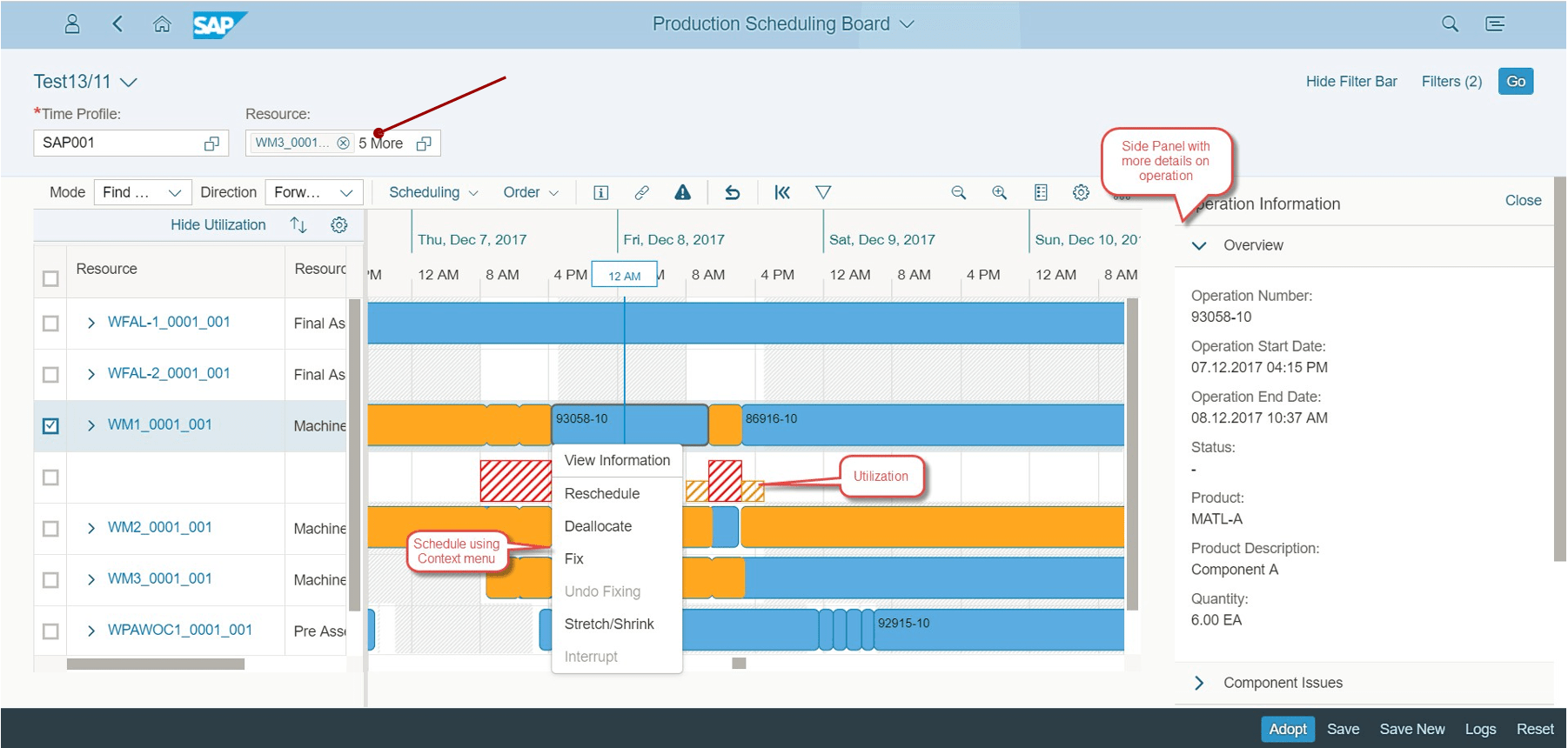Click Hide Filter Bar link
Screen dimensions: 1568x748
(x=1351, y=81)
